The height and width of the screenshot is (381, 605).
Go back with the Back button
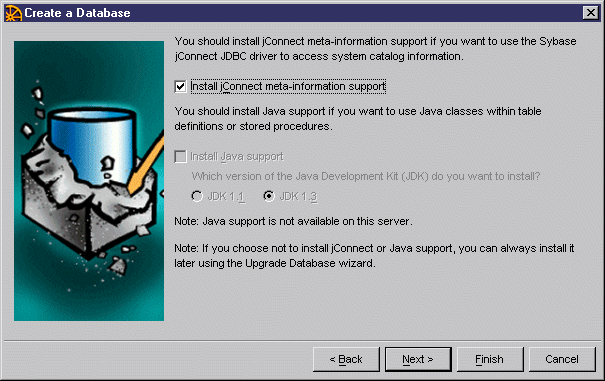(346, 359)
